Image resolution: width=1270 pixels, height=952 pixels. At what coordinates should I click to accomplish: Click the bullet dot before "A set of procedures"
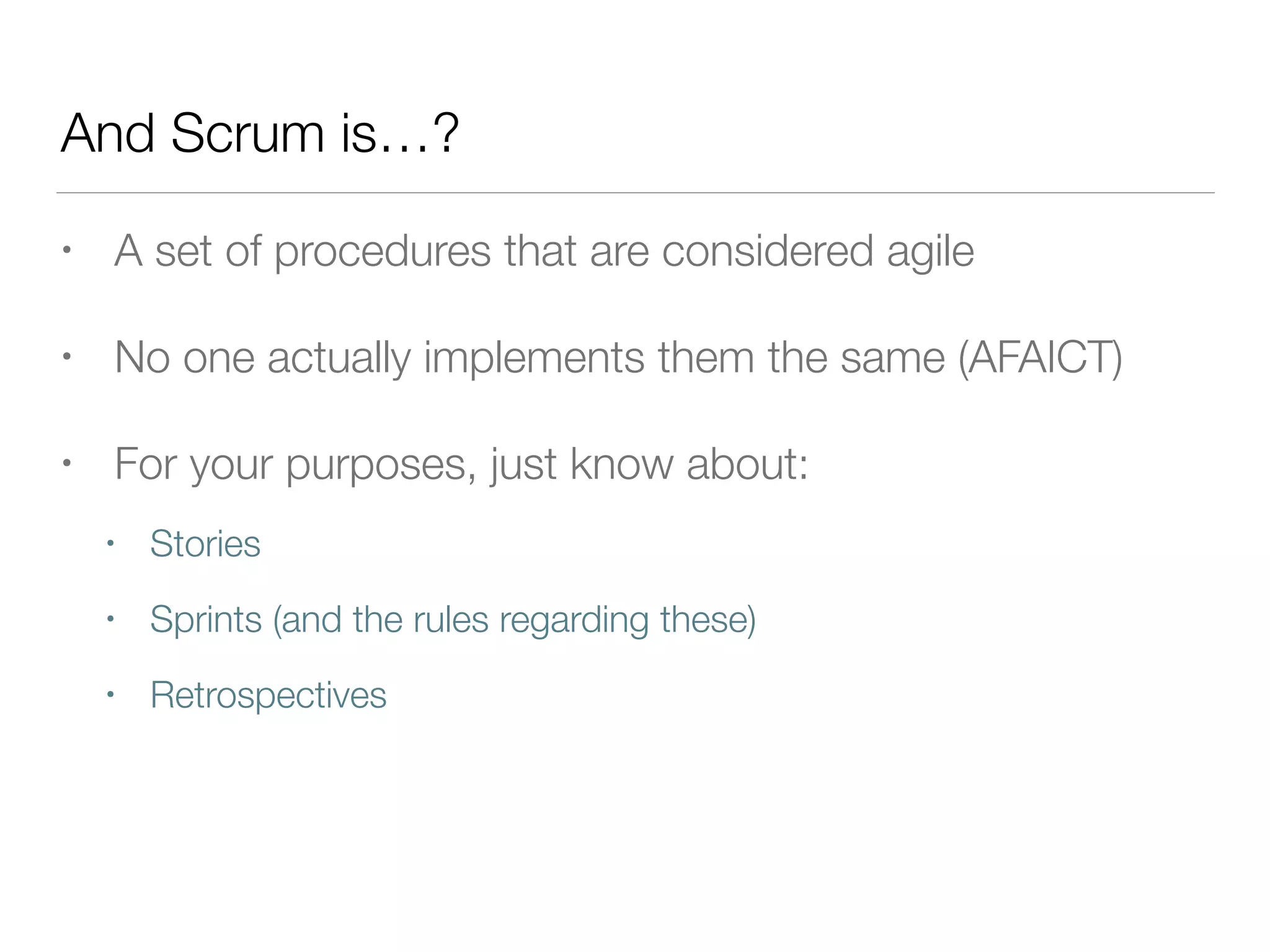click(x=67, y=251)
